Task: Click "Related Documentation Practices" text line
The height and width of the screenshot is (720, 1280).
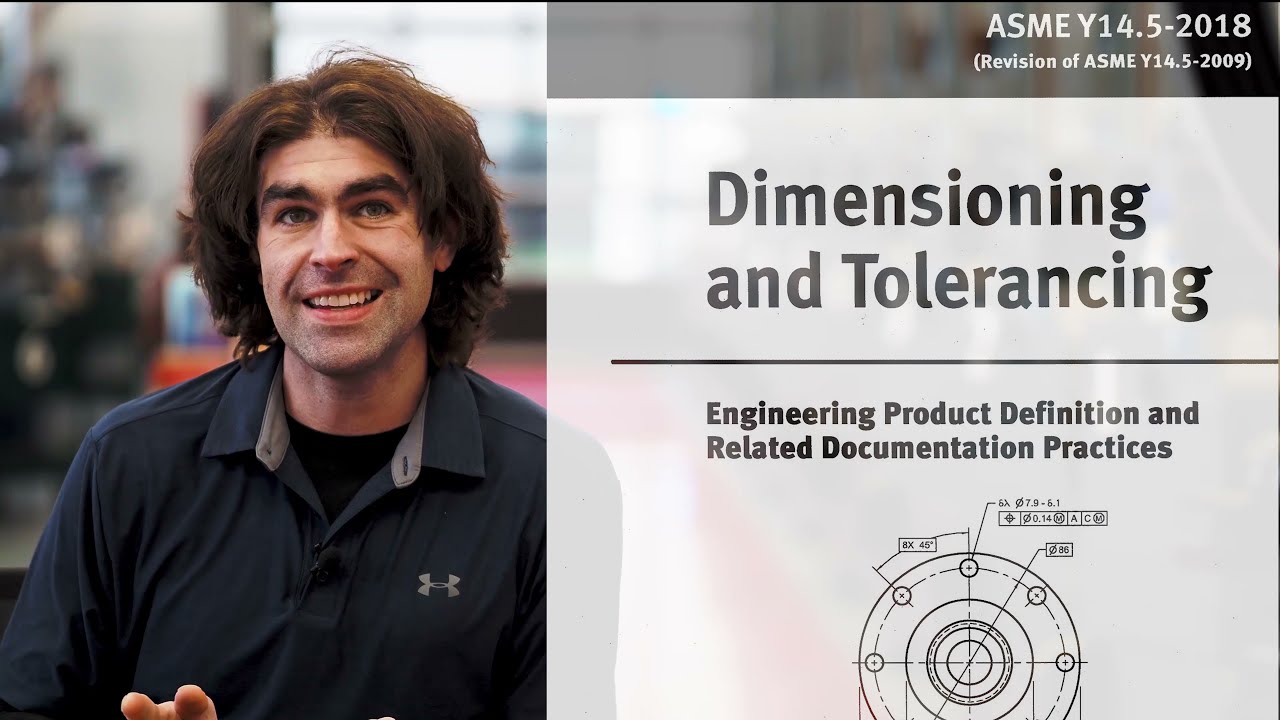Action: pos(939,447)
